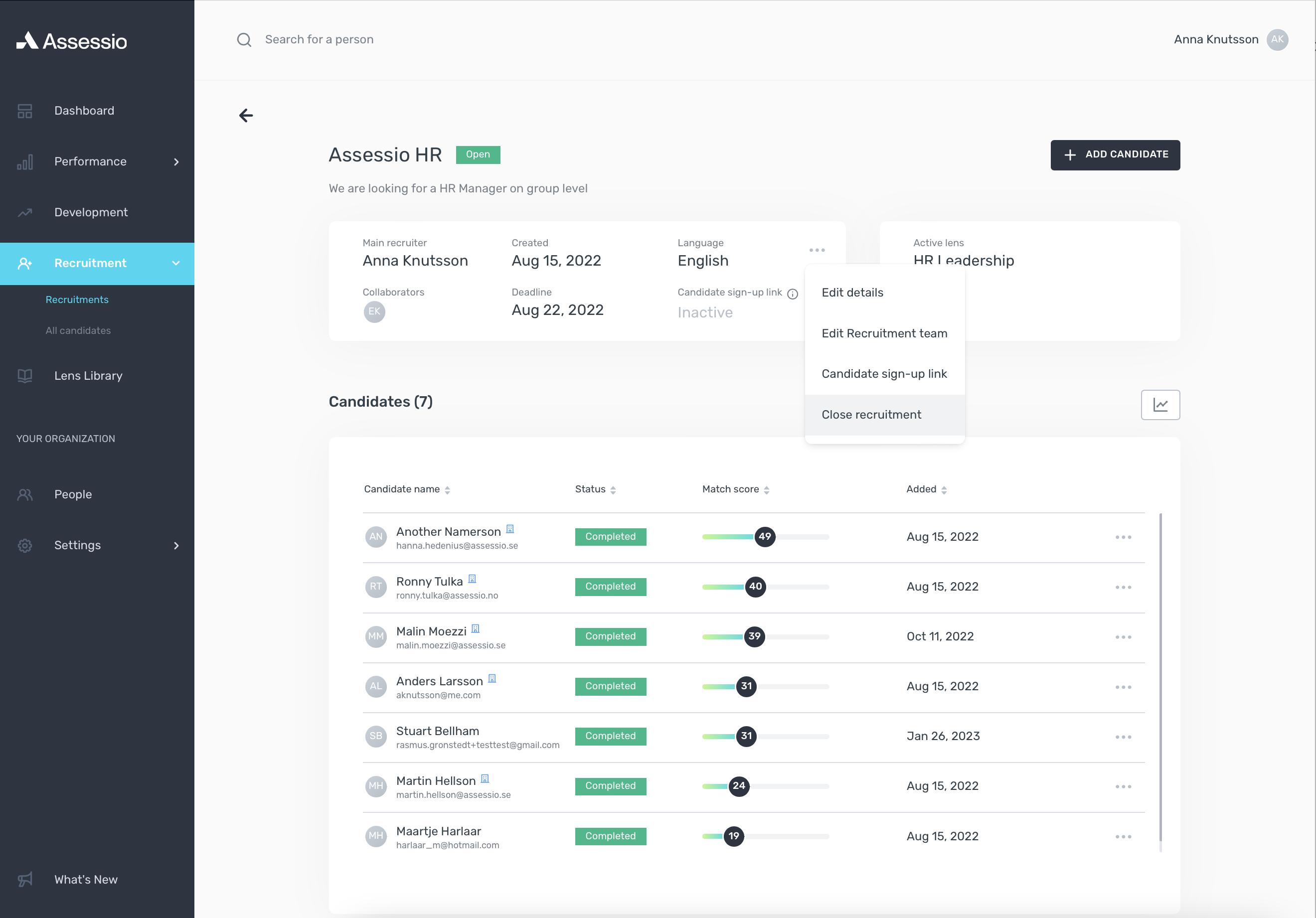Click the Settings gear icon
1316x918 pixels.
point(24,546)
